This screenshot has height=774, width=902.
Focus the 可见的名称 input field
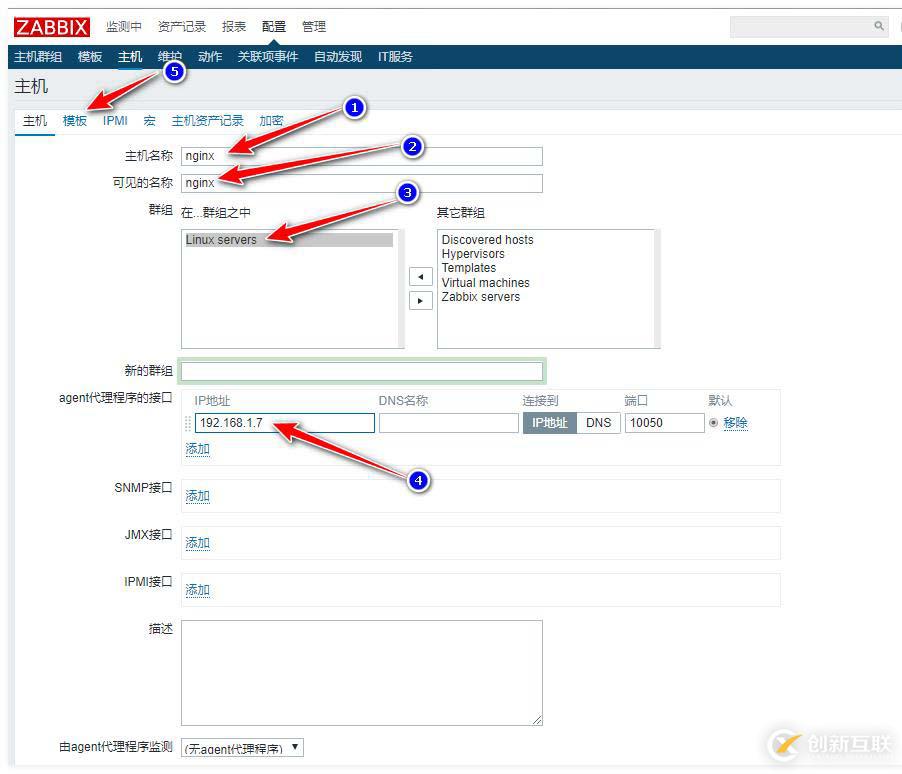tap(362, 183)
